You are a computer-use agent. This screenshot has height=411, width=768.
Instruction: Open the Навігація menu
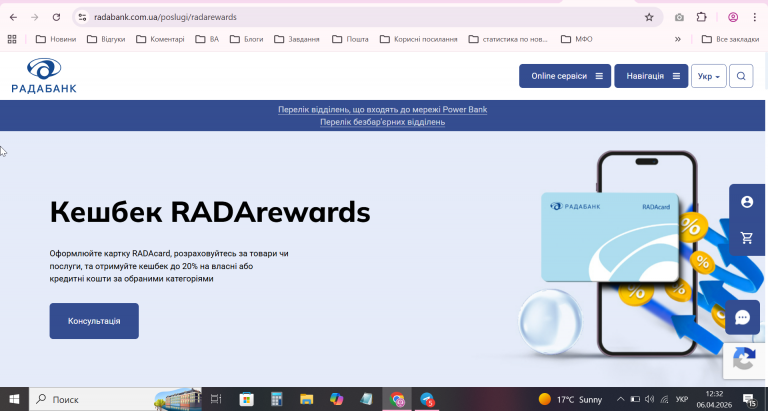point(651,76)
